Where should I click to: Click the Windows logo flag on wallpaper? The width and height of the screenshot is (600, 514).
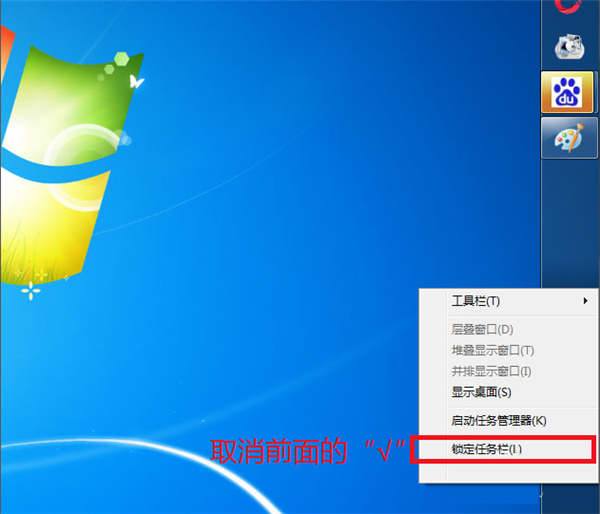(x=60, y=150)
